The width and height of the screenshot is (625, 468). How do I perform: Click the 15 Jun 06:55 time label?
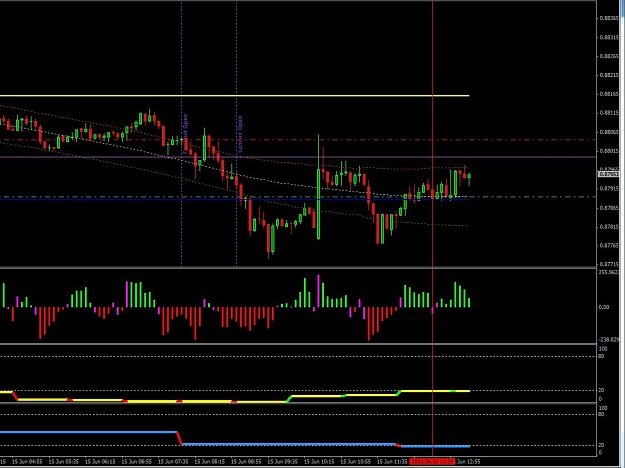click(137, 461)
